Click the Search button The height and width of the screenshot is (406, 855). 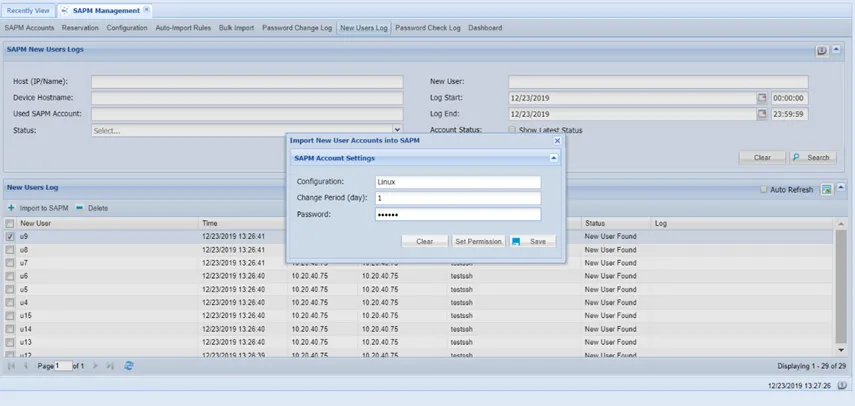pos(813,157)
